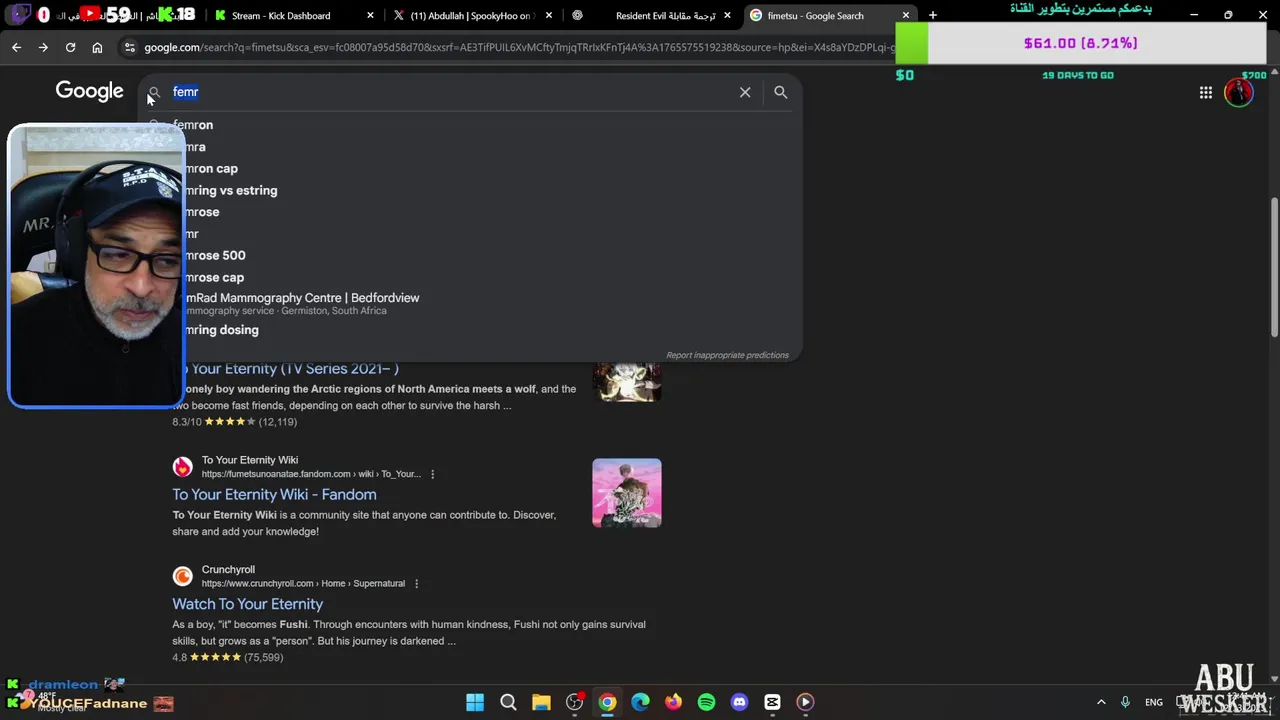Select suggestion "femrose 500"
This screenshot has height=720, width=1280.
click(470, 255)
